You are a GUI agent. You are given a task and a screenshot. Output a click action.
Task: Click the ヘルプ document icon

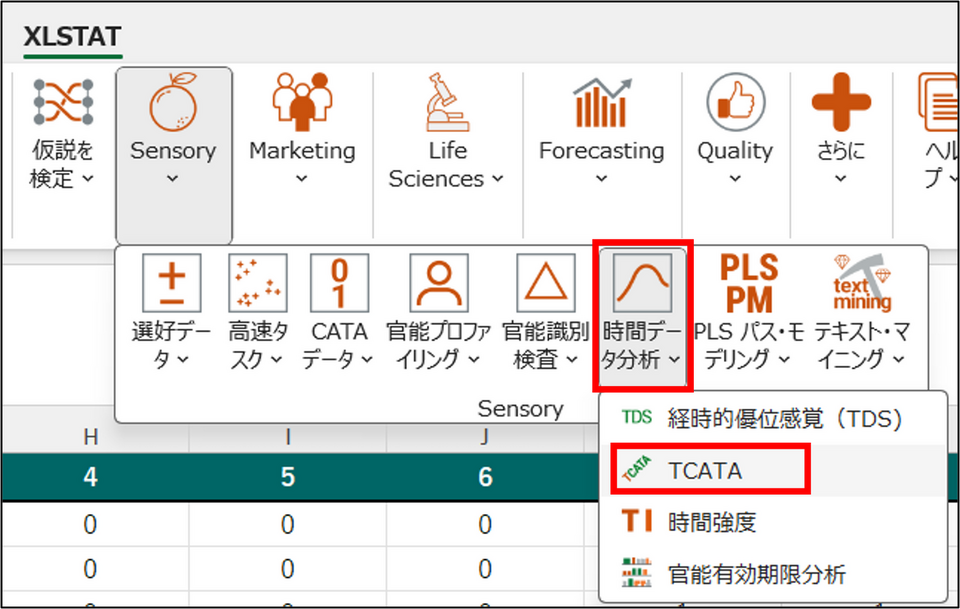938,102
